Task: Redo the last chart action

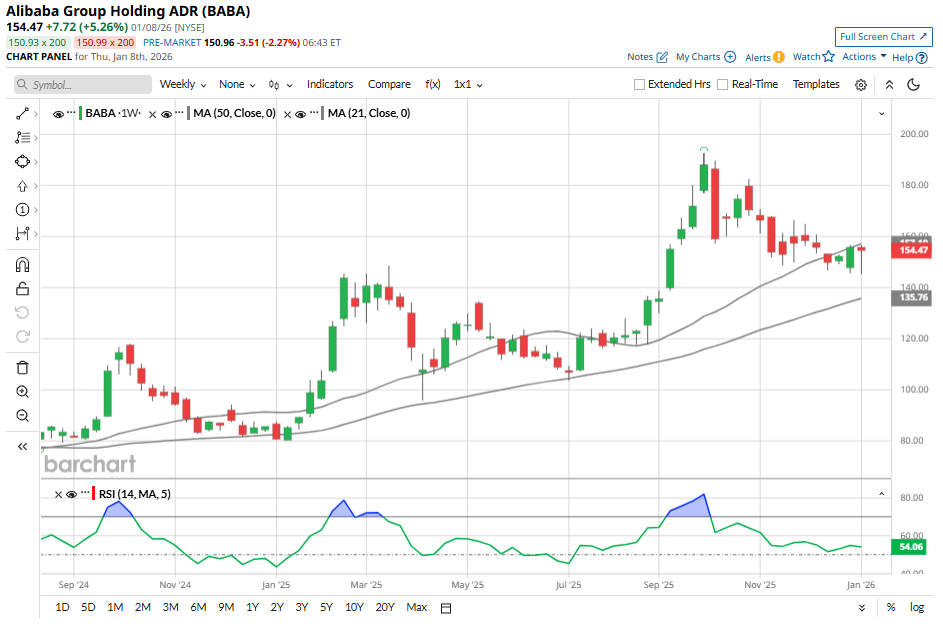Action: point(22,337)
